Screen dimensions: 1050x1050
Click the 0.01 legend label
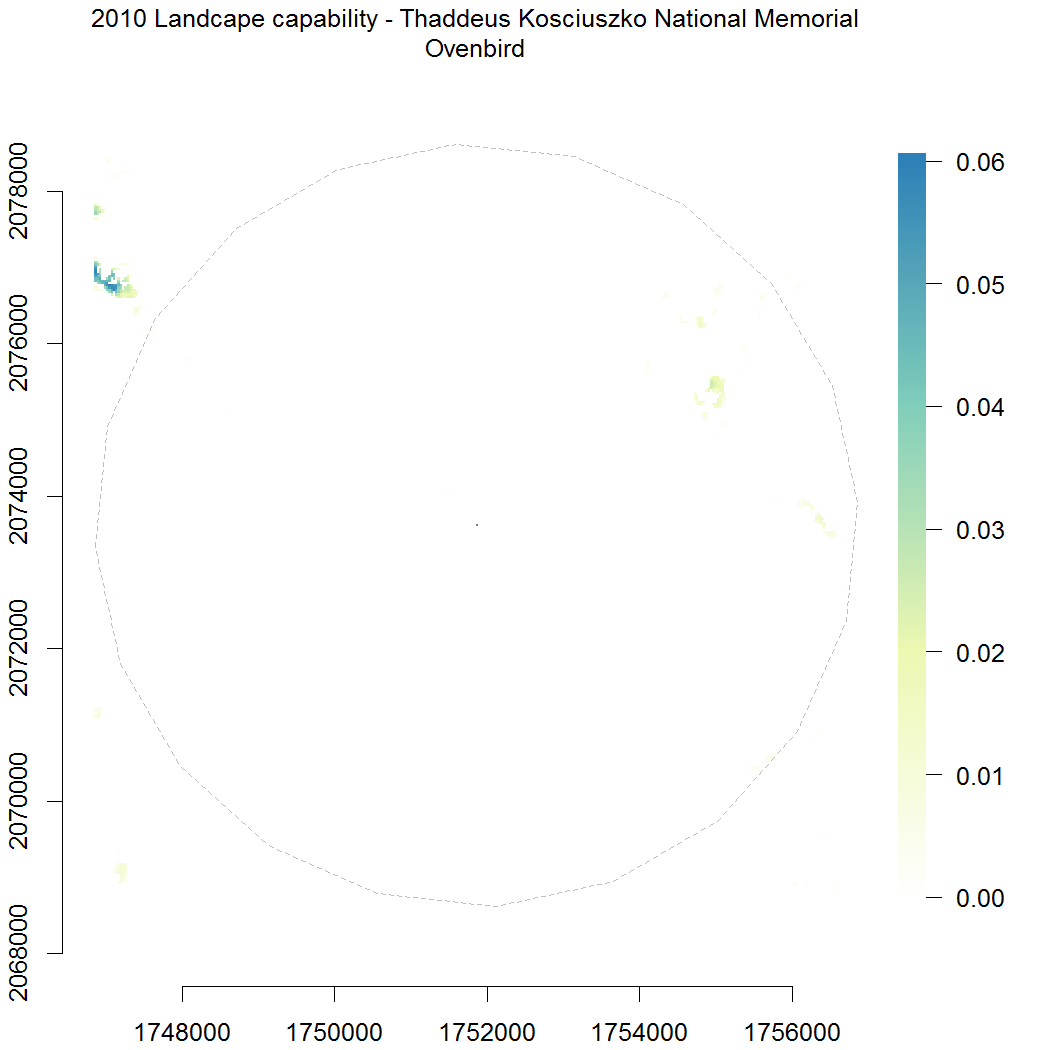click(x=980, y=776)
